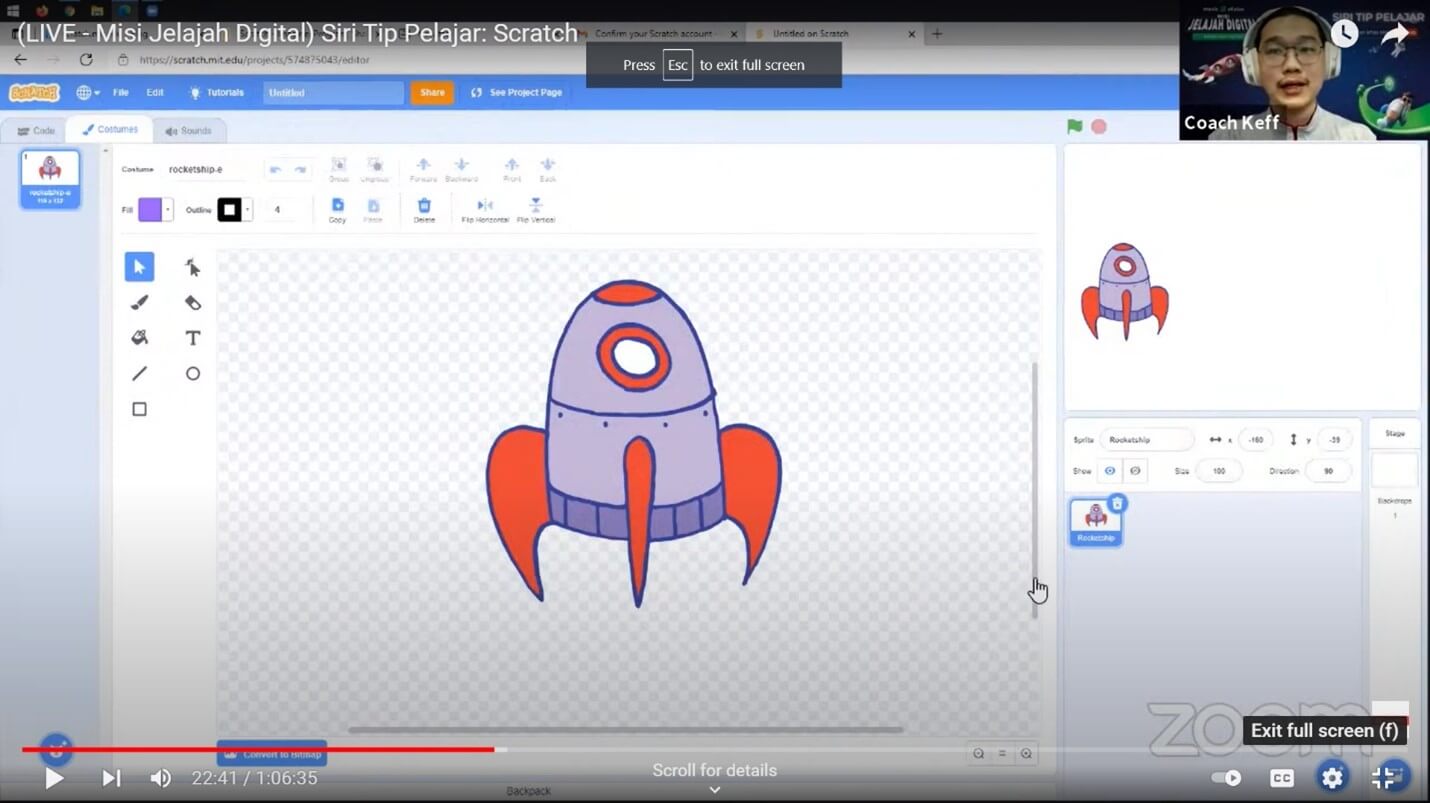1430x803 pixels.
Task: Reset canvas zoom with equals icon
Action: (x=1002, y=754)
